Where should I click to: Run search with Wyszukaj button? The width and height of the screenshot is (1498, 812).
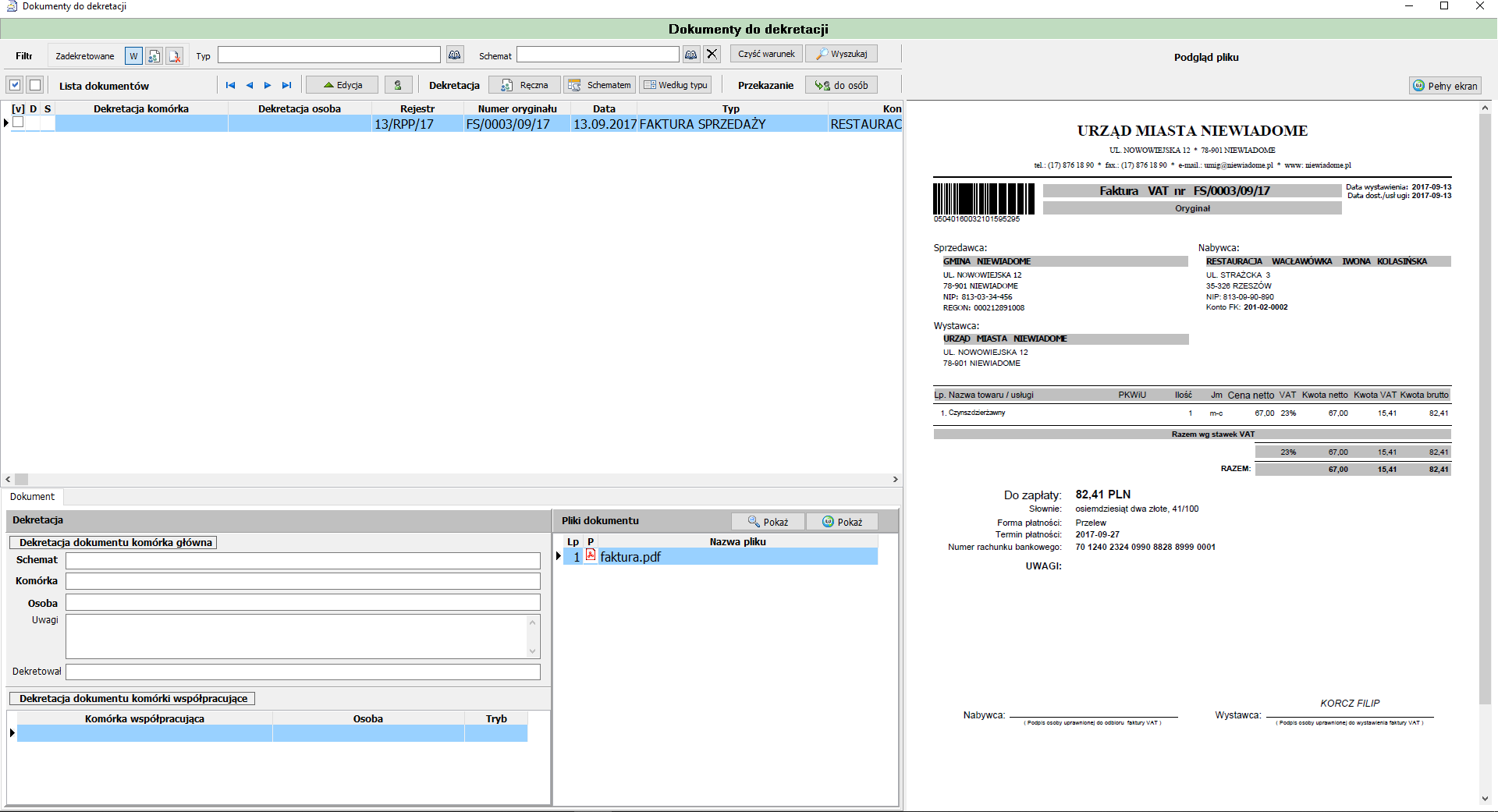coord(842,54)
